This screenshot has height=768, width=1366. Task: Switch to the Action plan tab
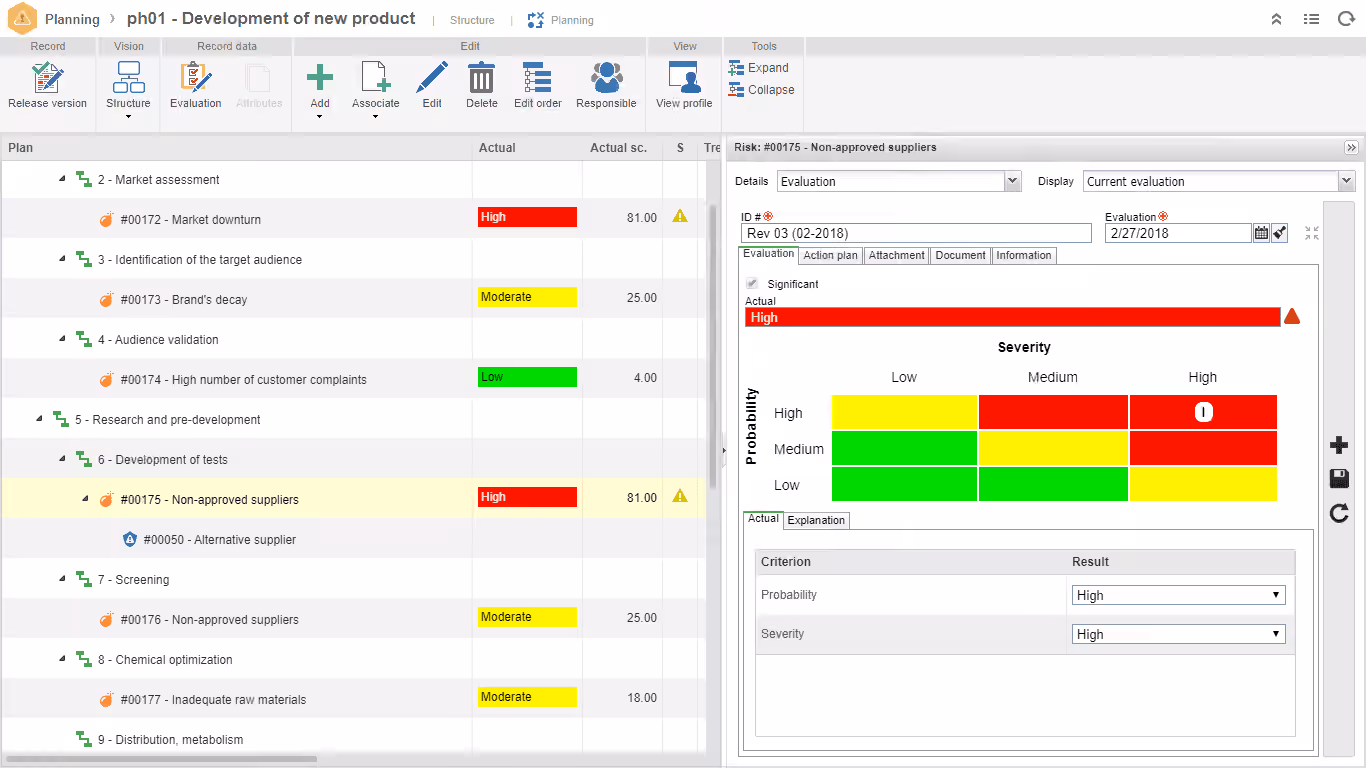point(831,255)
